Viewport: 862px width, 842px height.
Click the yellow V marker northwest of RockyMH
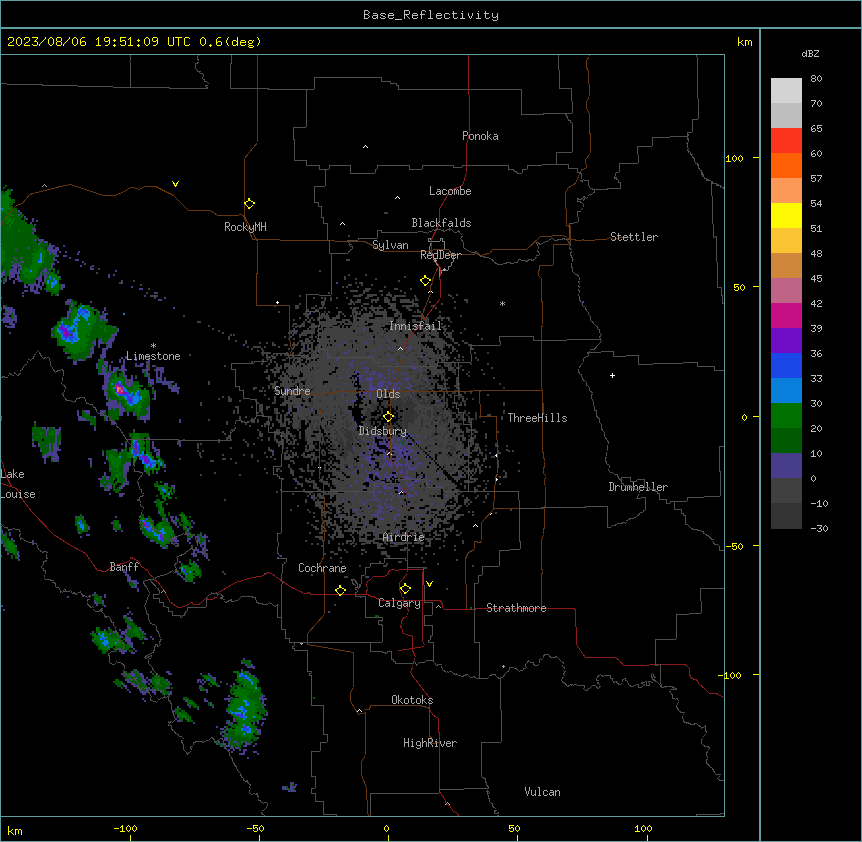coord(175,184)
